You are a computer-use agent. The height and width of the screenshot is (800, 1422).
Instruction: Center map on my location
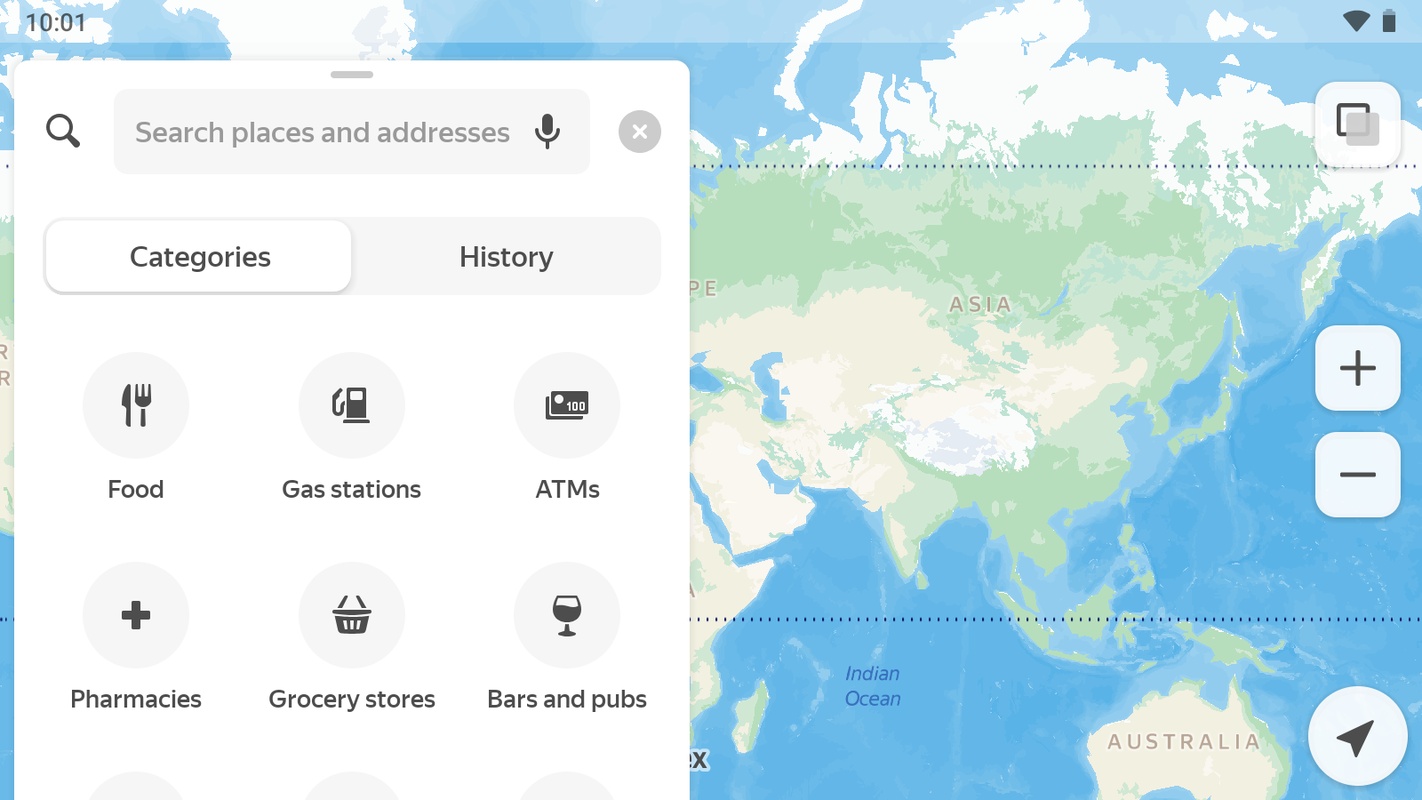coord(1357,738)
